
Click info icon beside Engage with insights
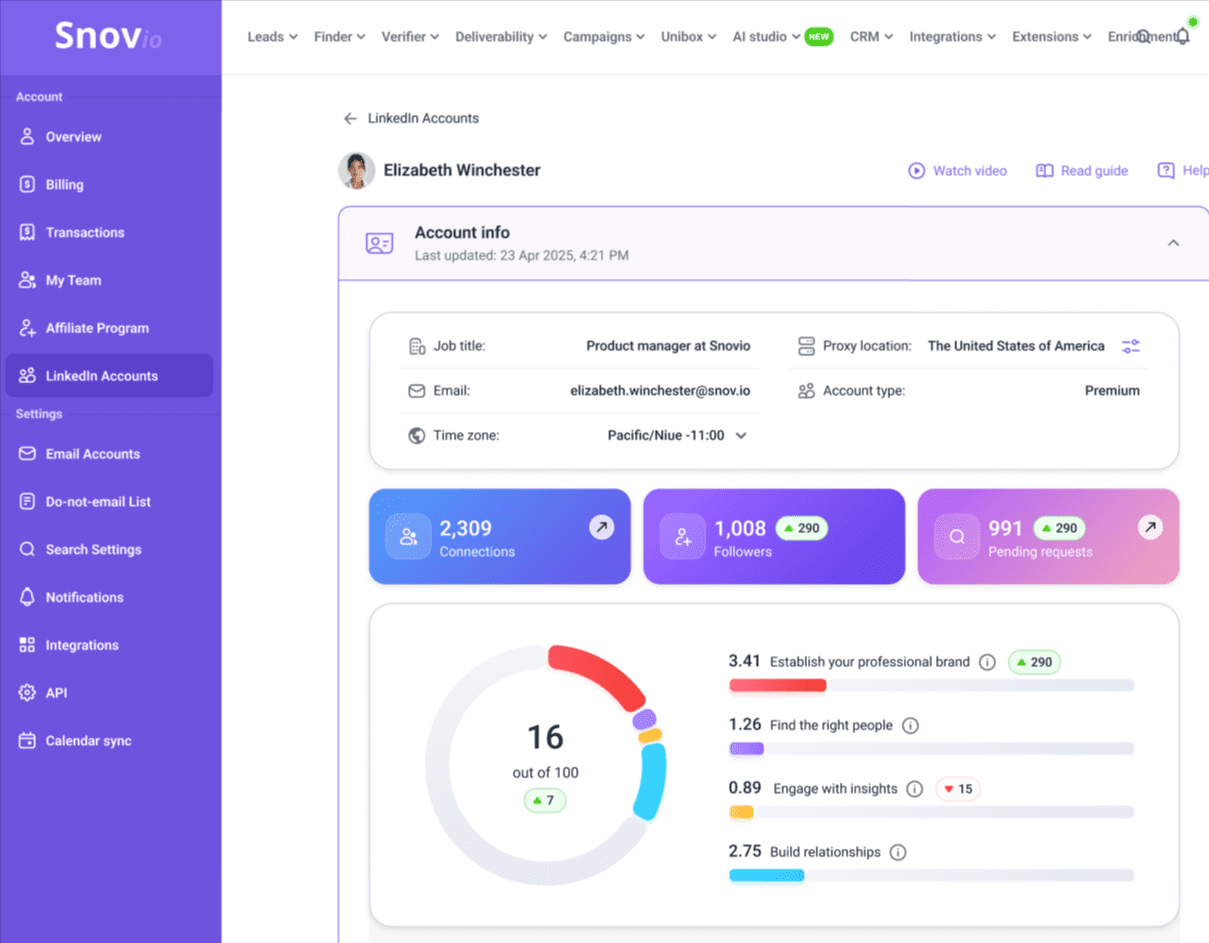point(914,789)
